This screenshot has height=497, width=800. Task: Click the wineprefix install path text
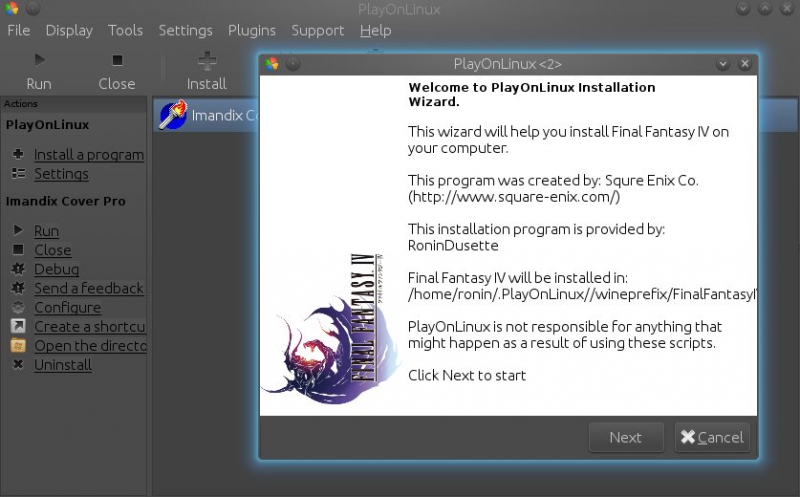(x=582, y=294)
